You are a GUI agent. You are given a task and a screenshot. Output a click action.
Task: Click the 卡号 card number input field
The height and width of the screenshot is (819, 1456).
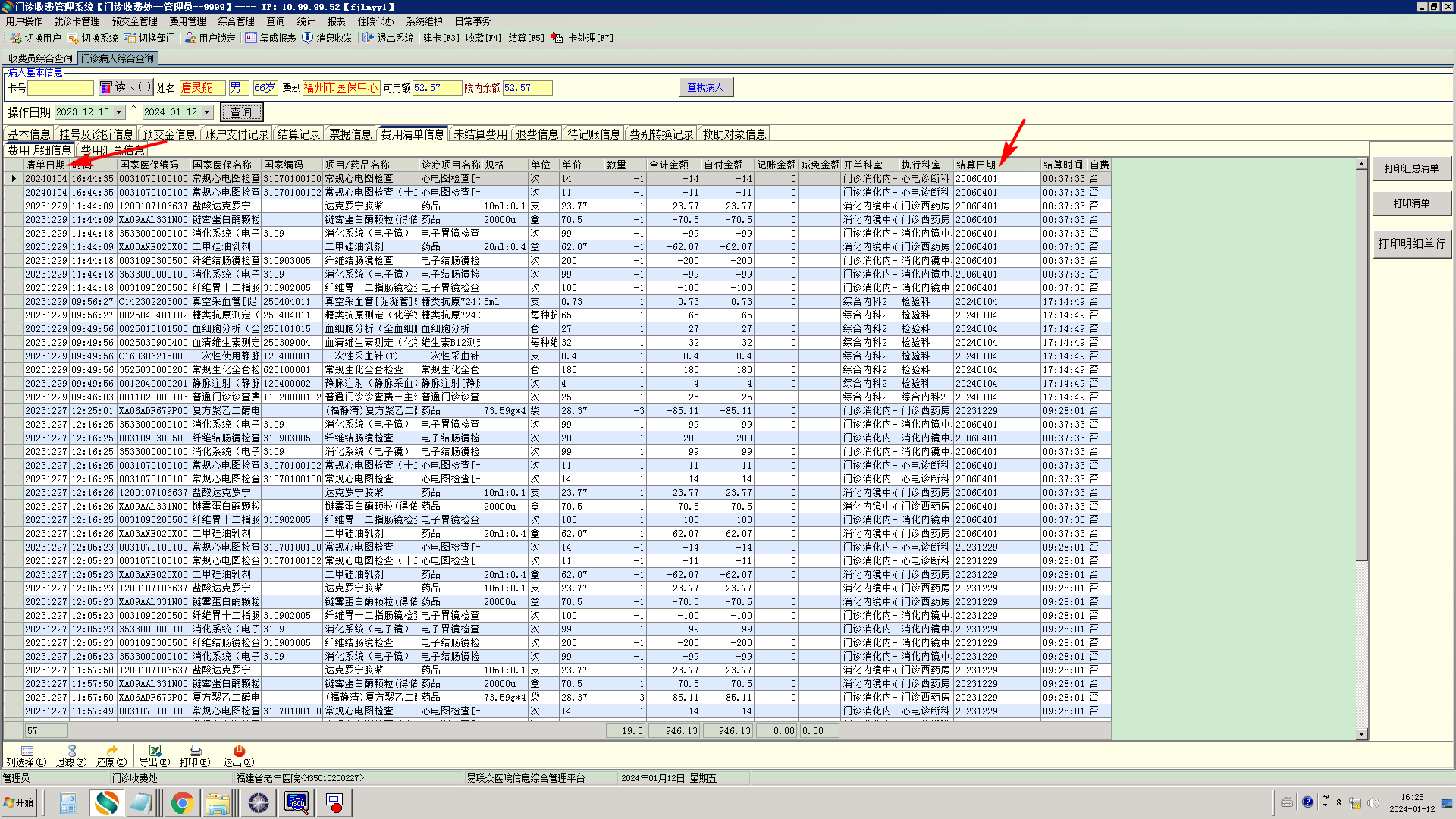click(61, 88)
